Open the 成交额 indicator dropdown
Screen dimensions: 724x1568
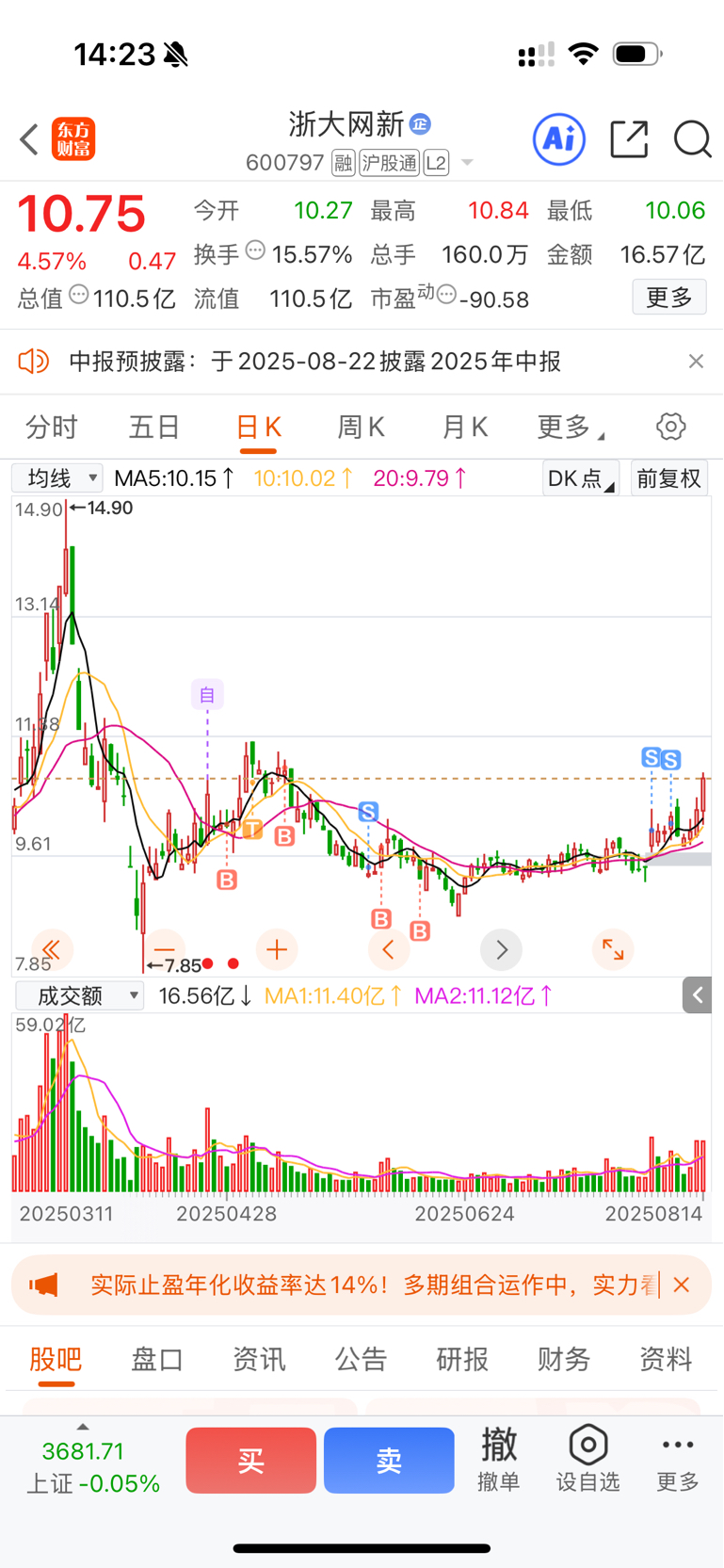tap(79, 995)
